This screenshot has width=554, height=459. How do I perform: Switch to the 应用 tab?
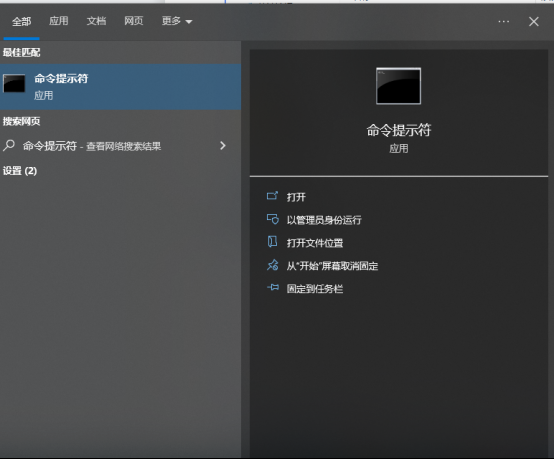coord(58,21)
